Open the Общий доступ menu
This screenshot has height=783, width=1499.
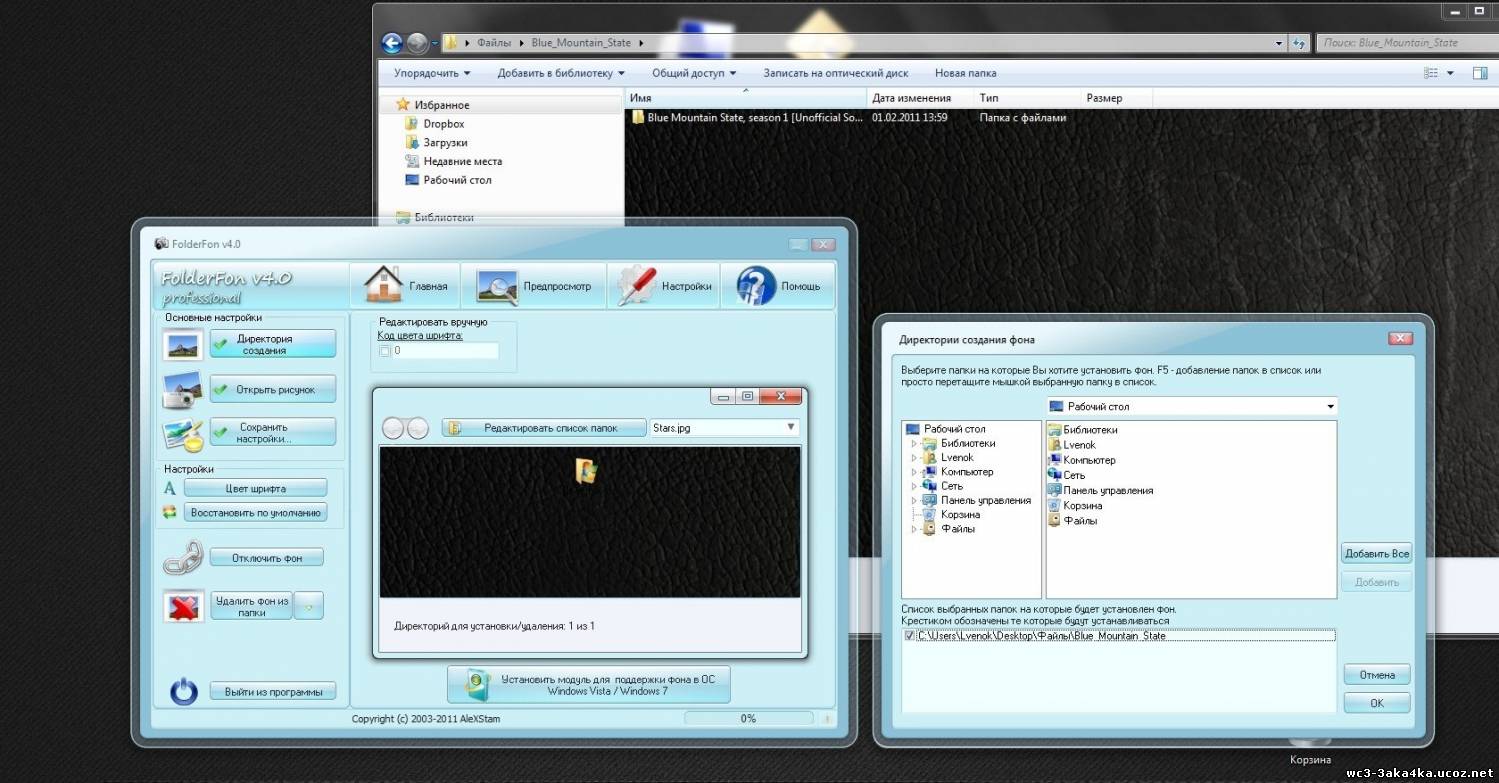[x=693, y=73]
